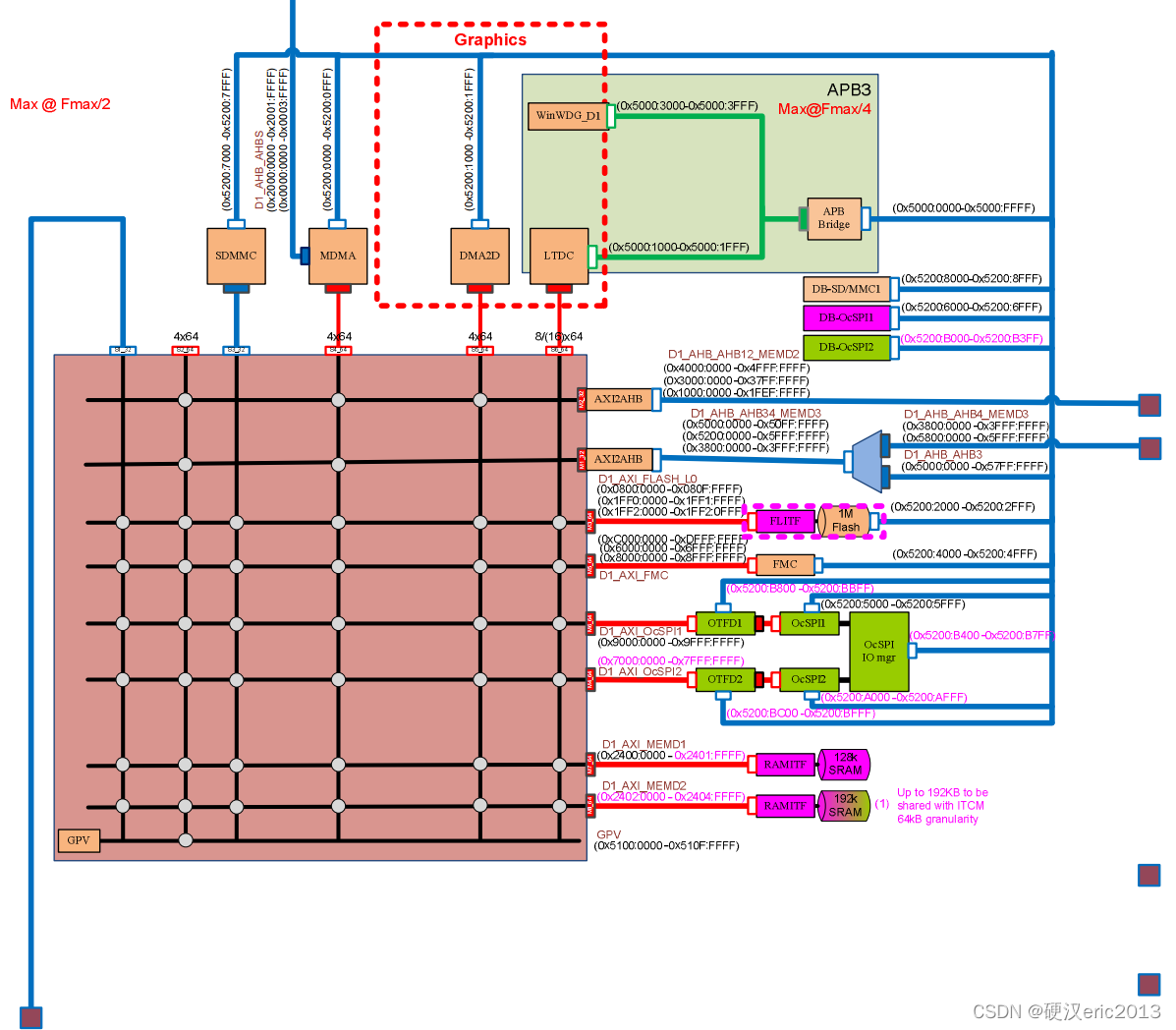
Task: Select the OTFD2 block
Action: 725,680
